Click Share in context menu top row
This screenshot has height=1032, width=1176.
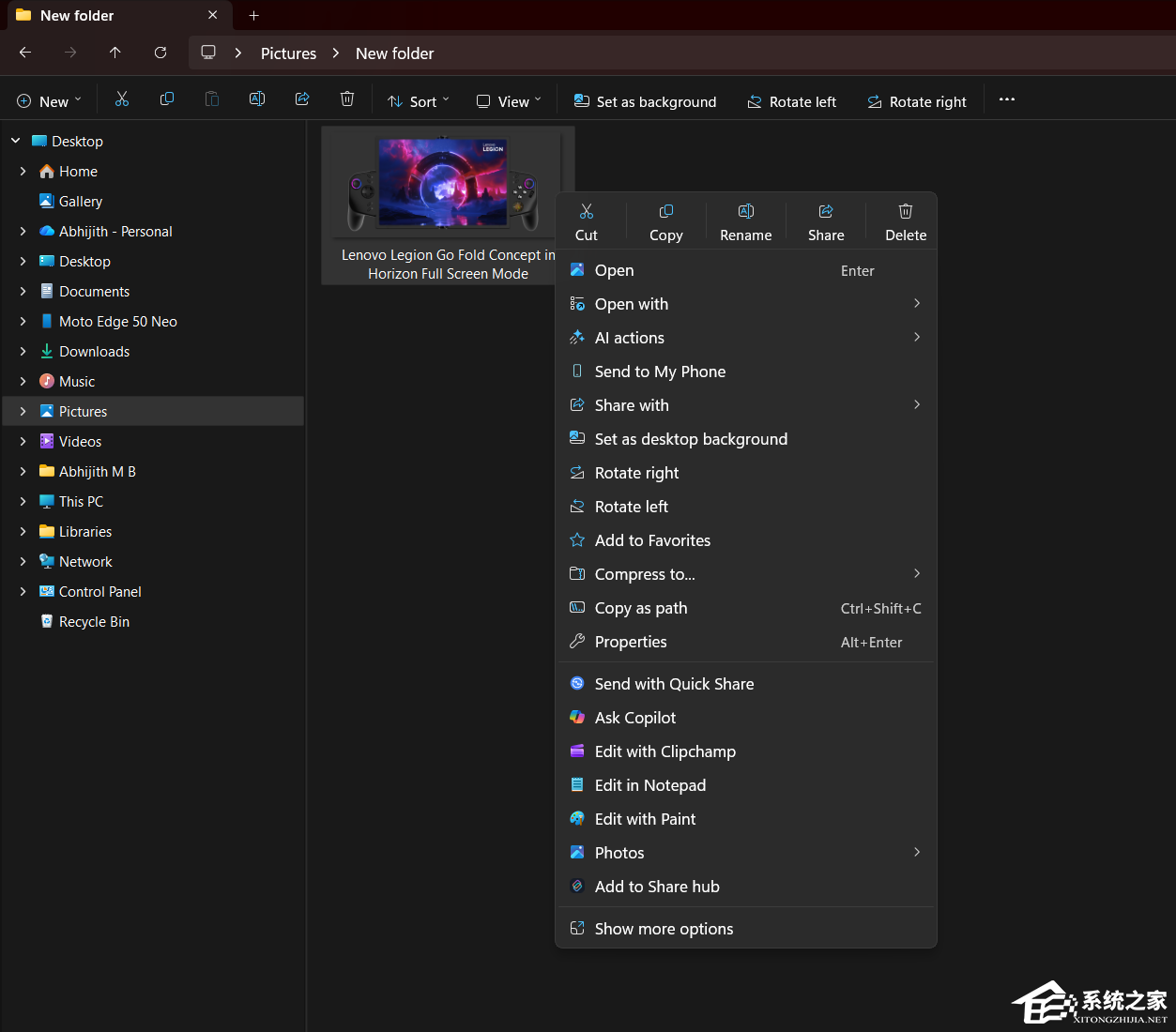(x=826, y=222)
